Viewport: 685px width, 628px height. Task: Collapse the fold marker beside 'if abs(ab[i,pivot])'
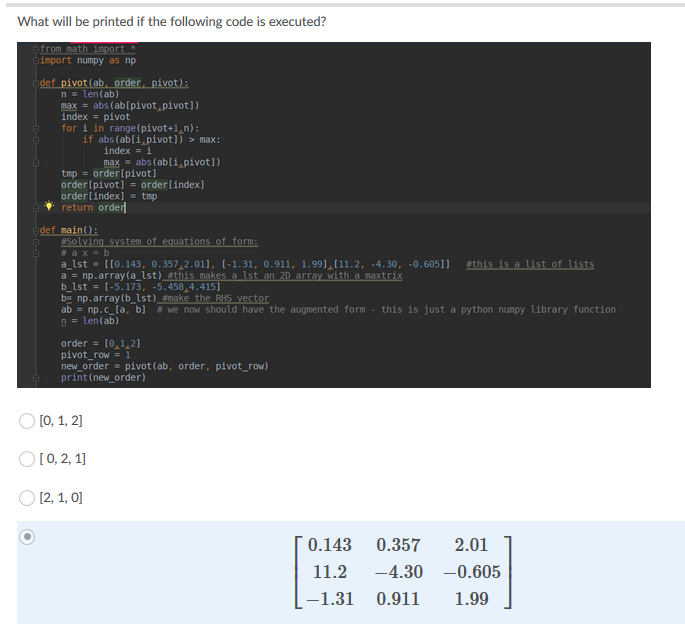(x=36, y=140)
